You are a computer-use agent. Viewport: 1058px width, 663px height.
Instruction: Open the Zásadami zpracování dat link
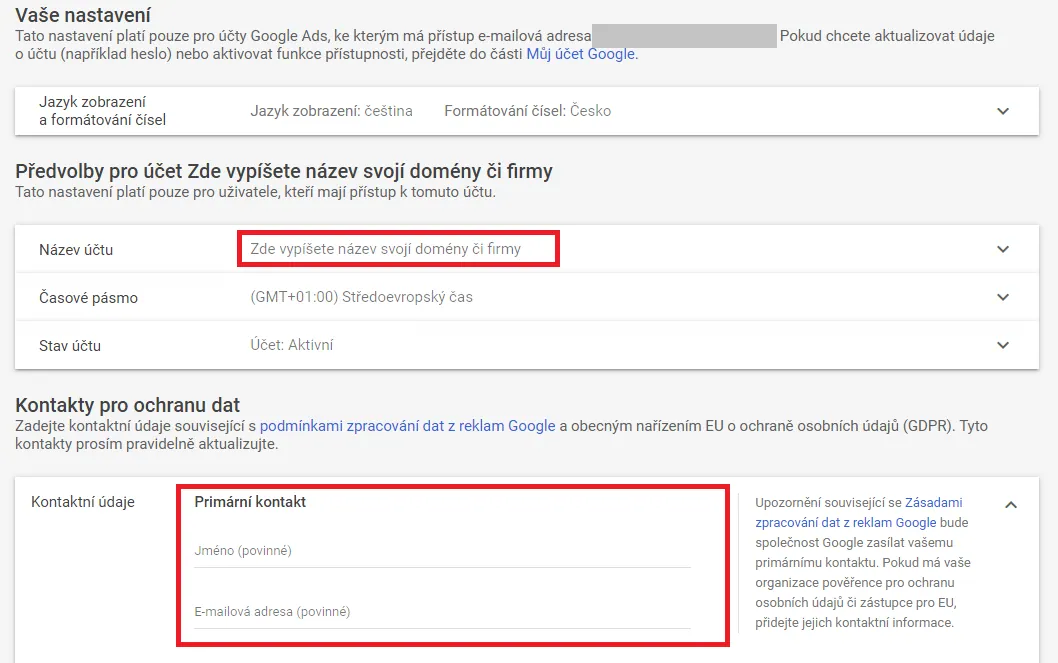pyautogui.click(x=859, y=513)
